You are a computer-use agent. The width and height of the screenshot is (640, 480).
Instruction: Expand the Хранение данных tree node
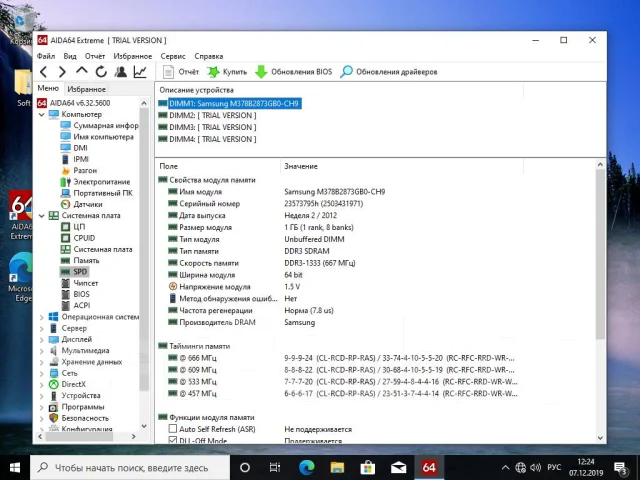[42, 362]
